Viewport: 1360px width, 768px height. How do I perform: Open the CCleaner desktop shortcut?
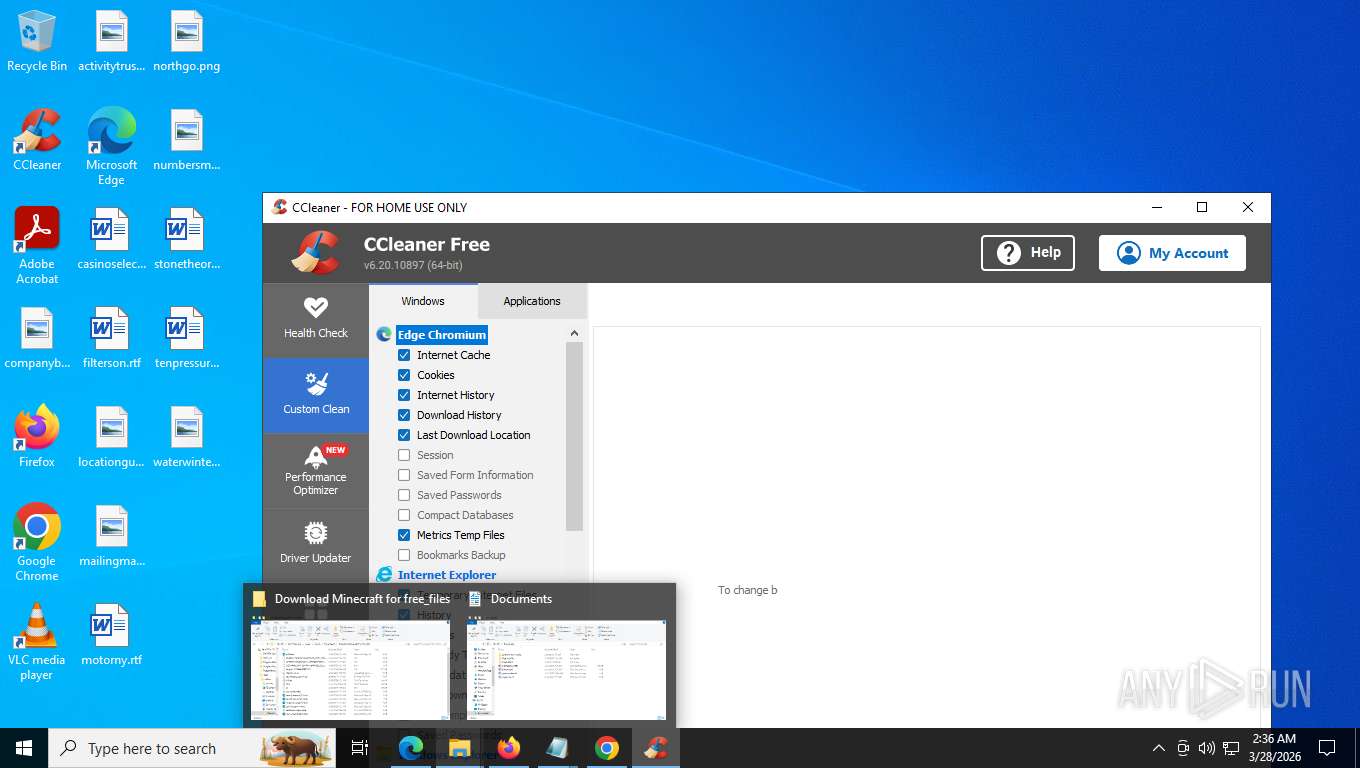click(x=37, y=140)
